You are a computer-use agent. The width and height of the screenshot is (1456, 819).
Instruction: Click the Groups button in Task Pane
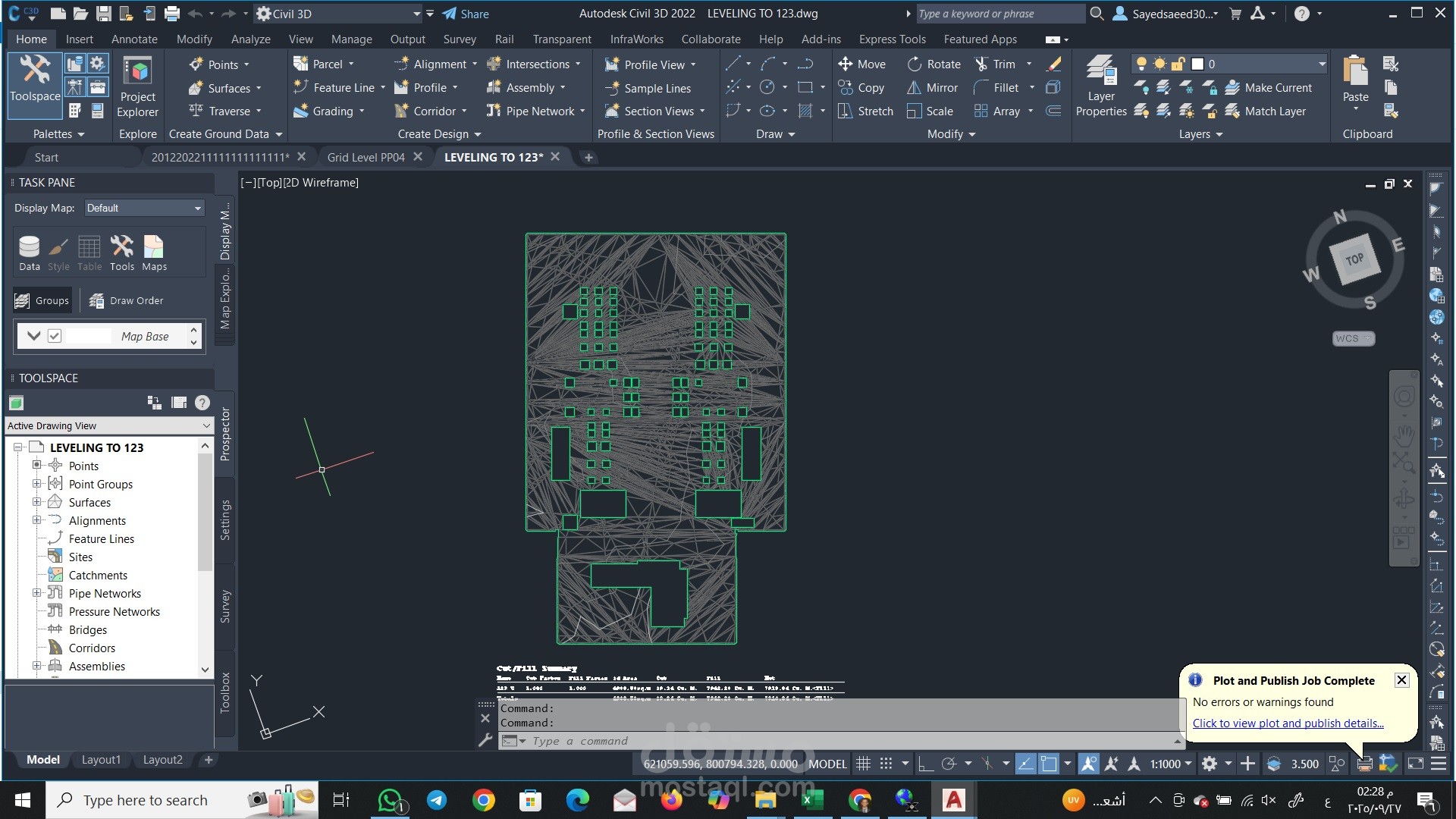[x=42, y=300]
